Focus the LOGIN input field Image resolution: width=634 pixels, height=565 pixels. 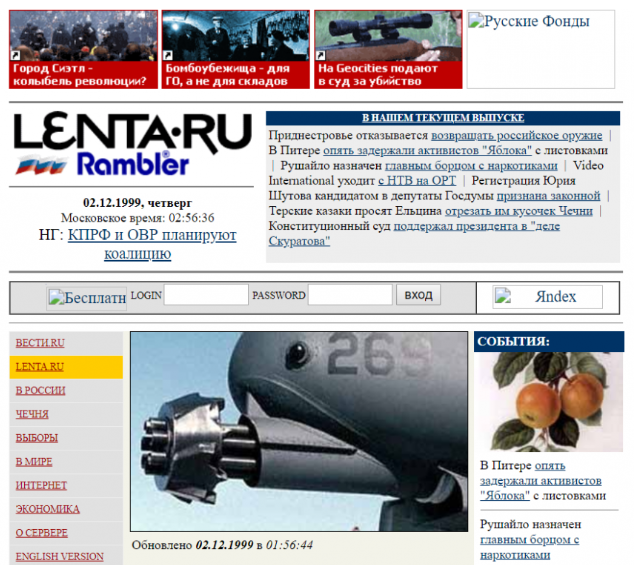(206, 295)
